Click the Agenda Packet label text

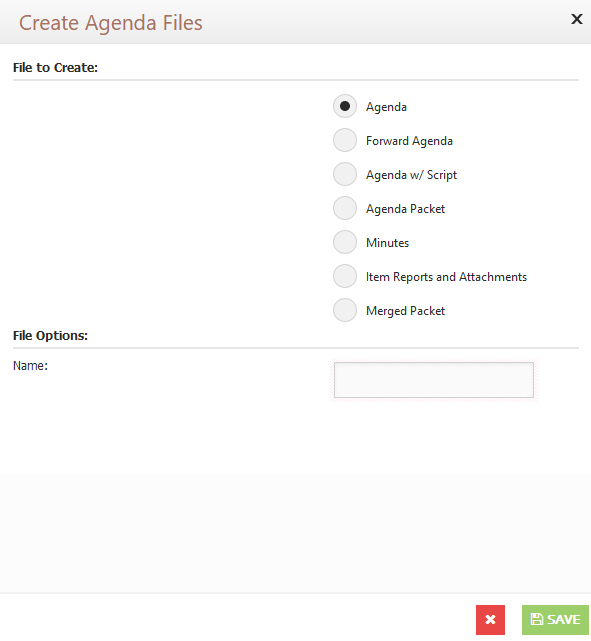point(405,209)
